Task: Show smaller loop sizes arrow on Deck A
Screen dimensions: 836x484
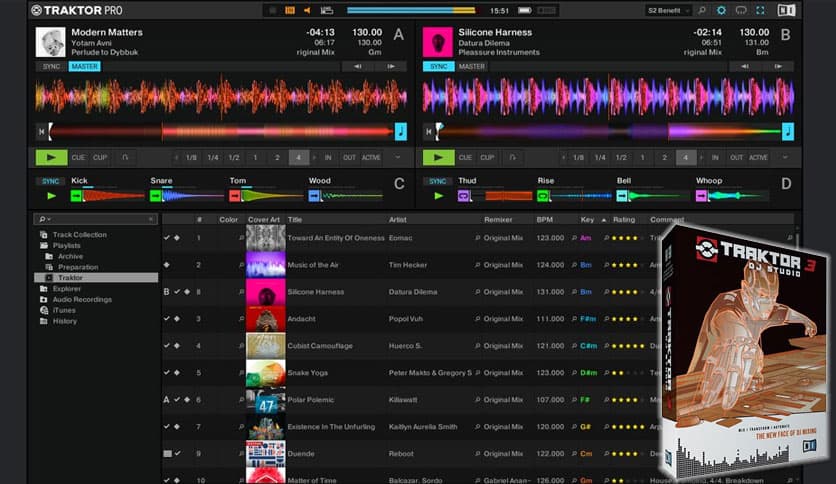Action: click(176, 157)
